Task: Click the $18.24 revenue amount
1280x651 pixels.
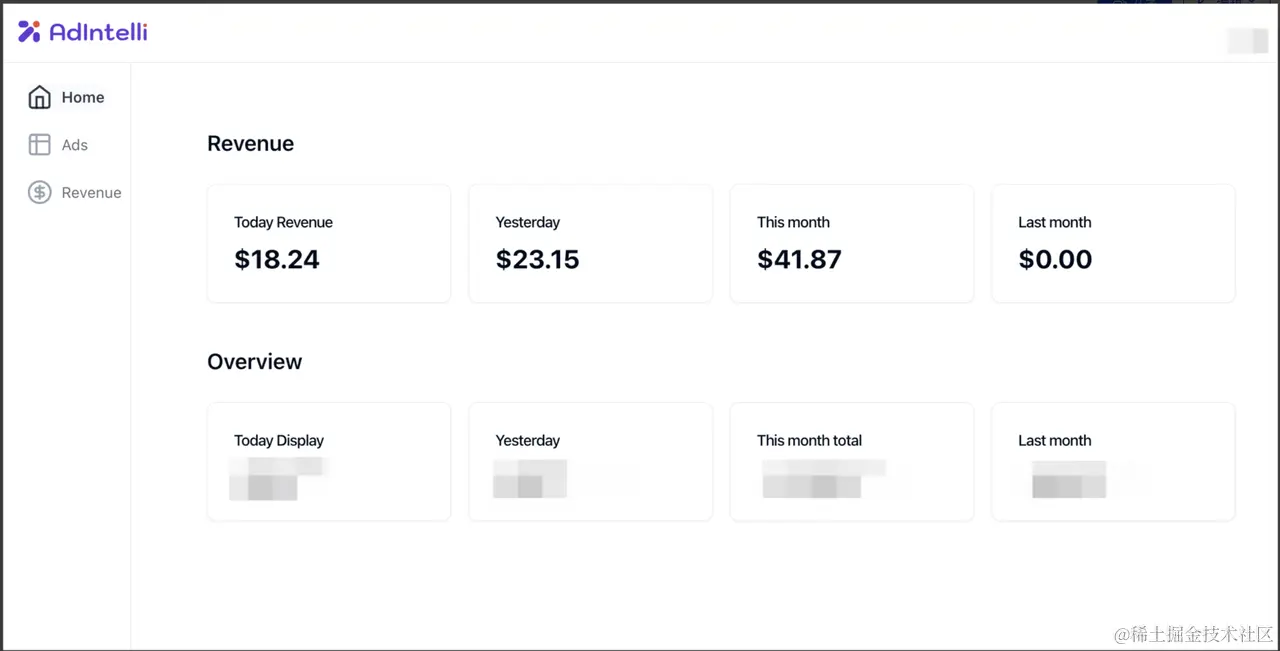Action: pos(277,260)
